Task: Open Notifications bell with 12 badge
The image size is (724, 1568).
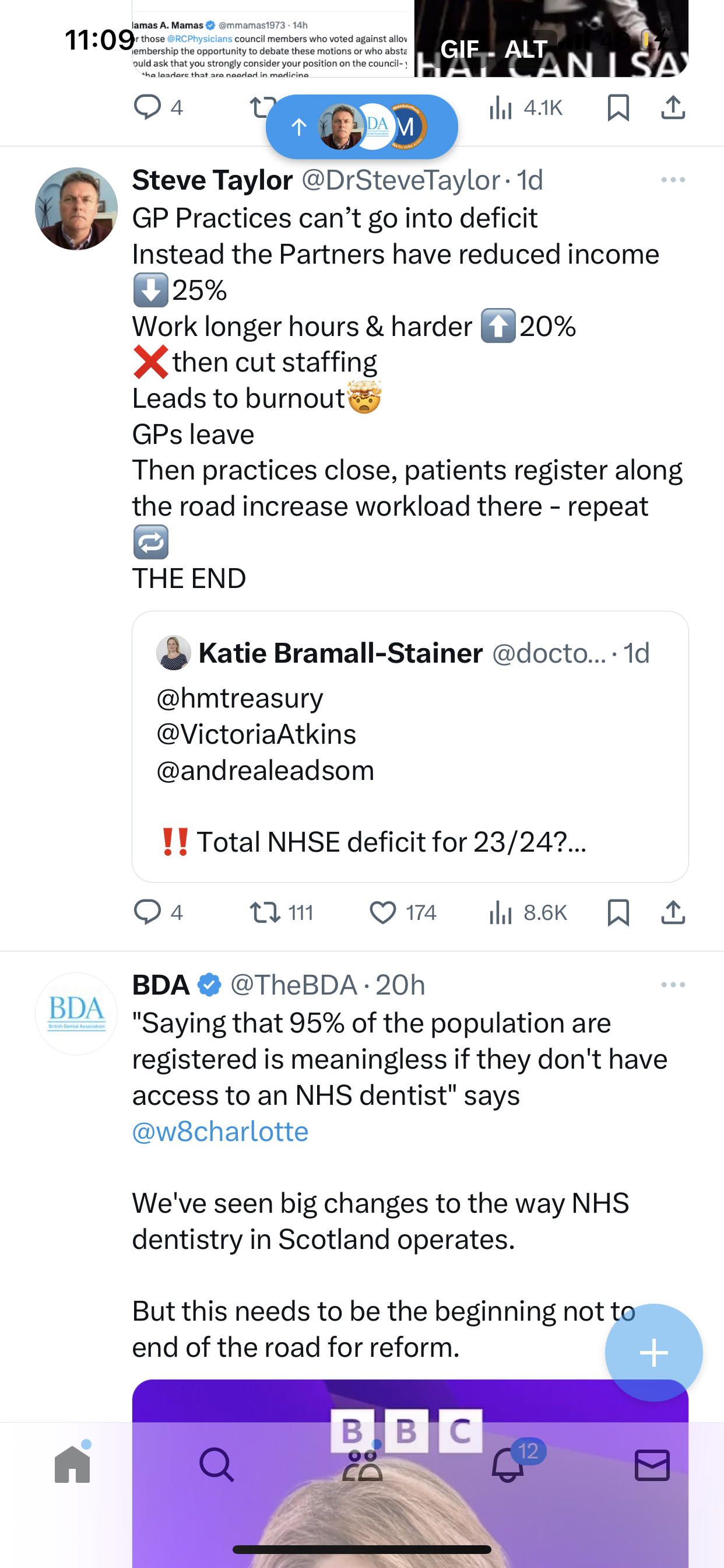Action: (508, 1464)
